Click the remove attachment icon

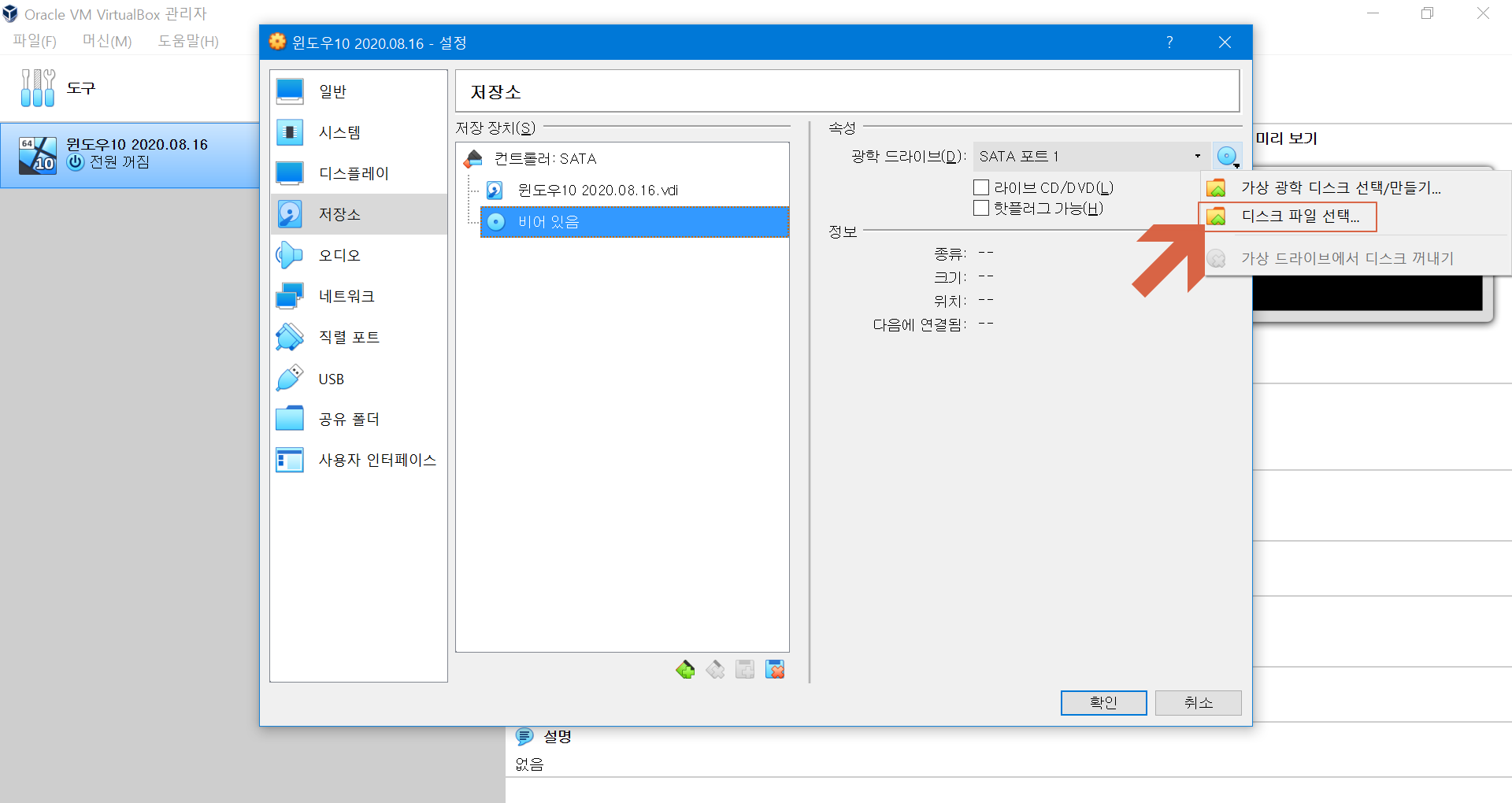coord(775,670)
